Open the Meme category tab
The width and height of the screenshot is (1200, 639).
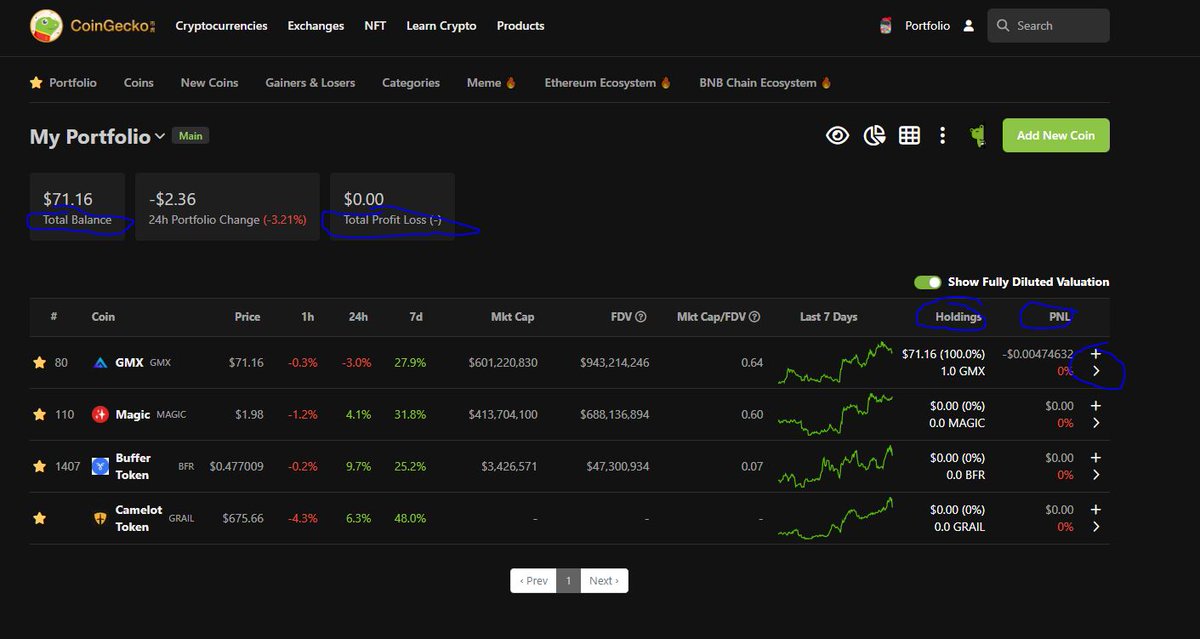pos(491,83)
